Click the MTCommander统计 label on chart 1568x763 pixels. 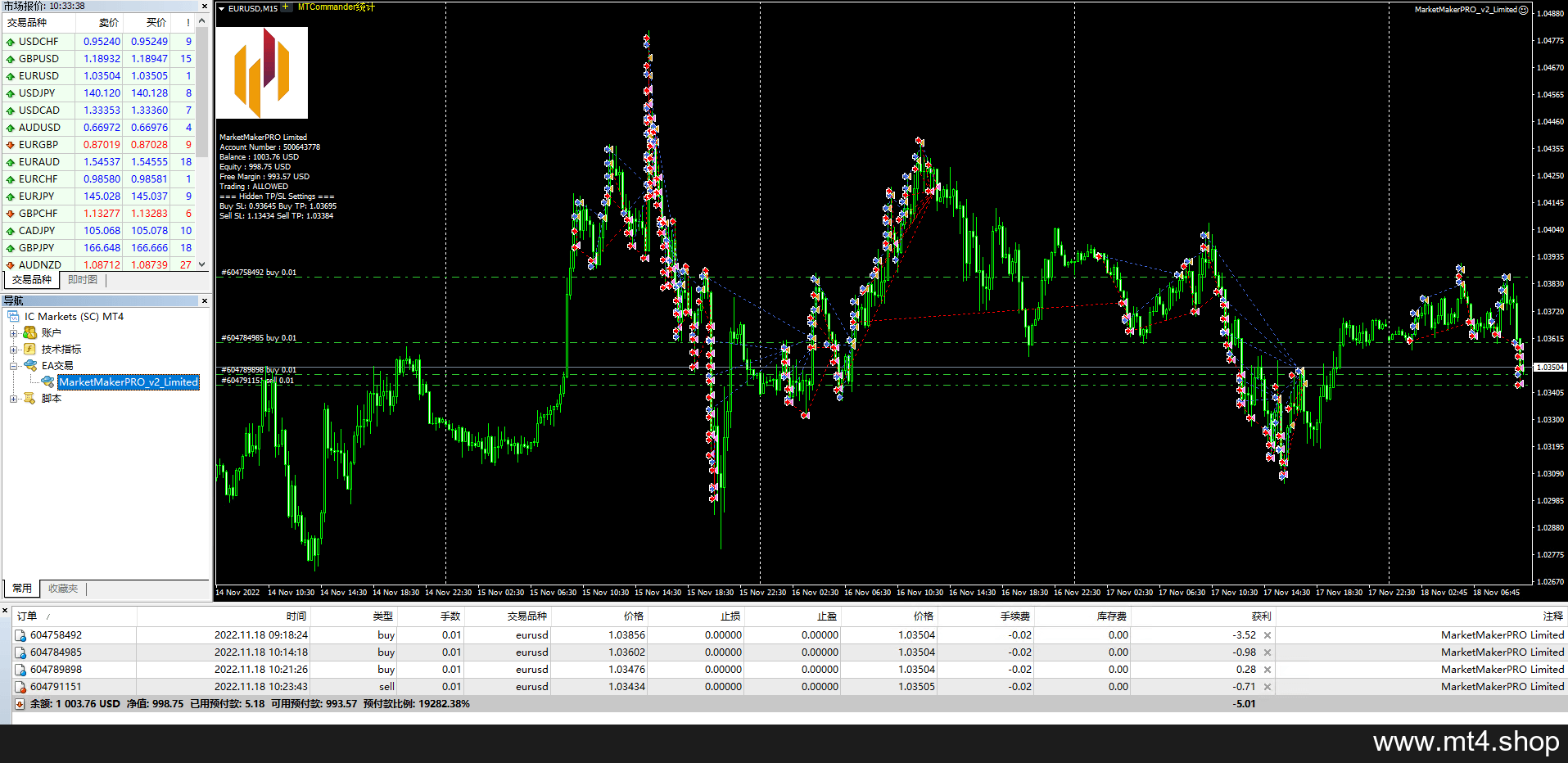(337, 7)
